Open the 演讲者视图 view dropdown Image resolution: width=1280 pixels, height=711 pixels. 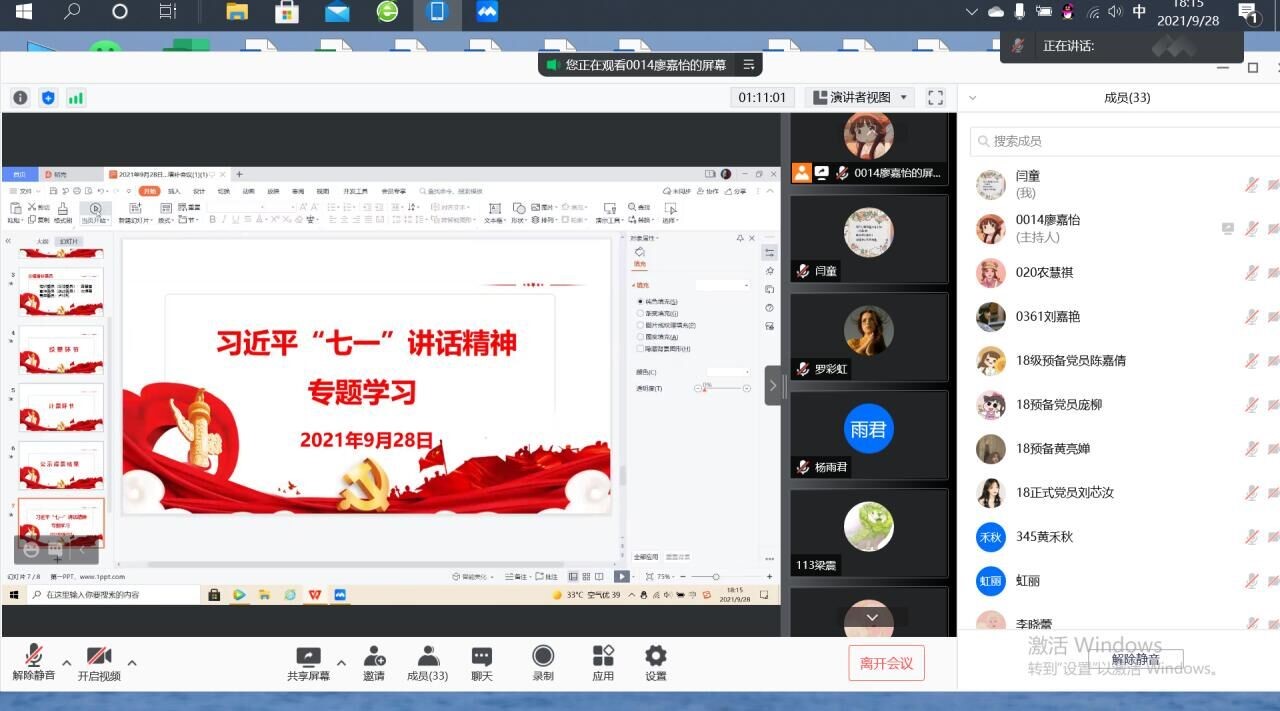859,97
